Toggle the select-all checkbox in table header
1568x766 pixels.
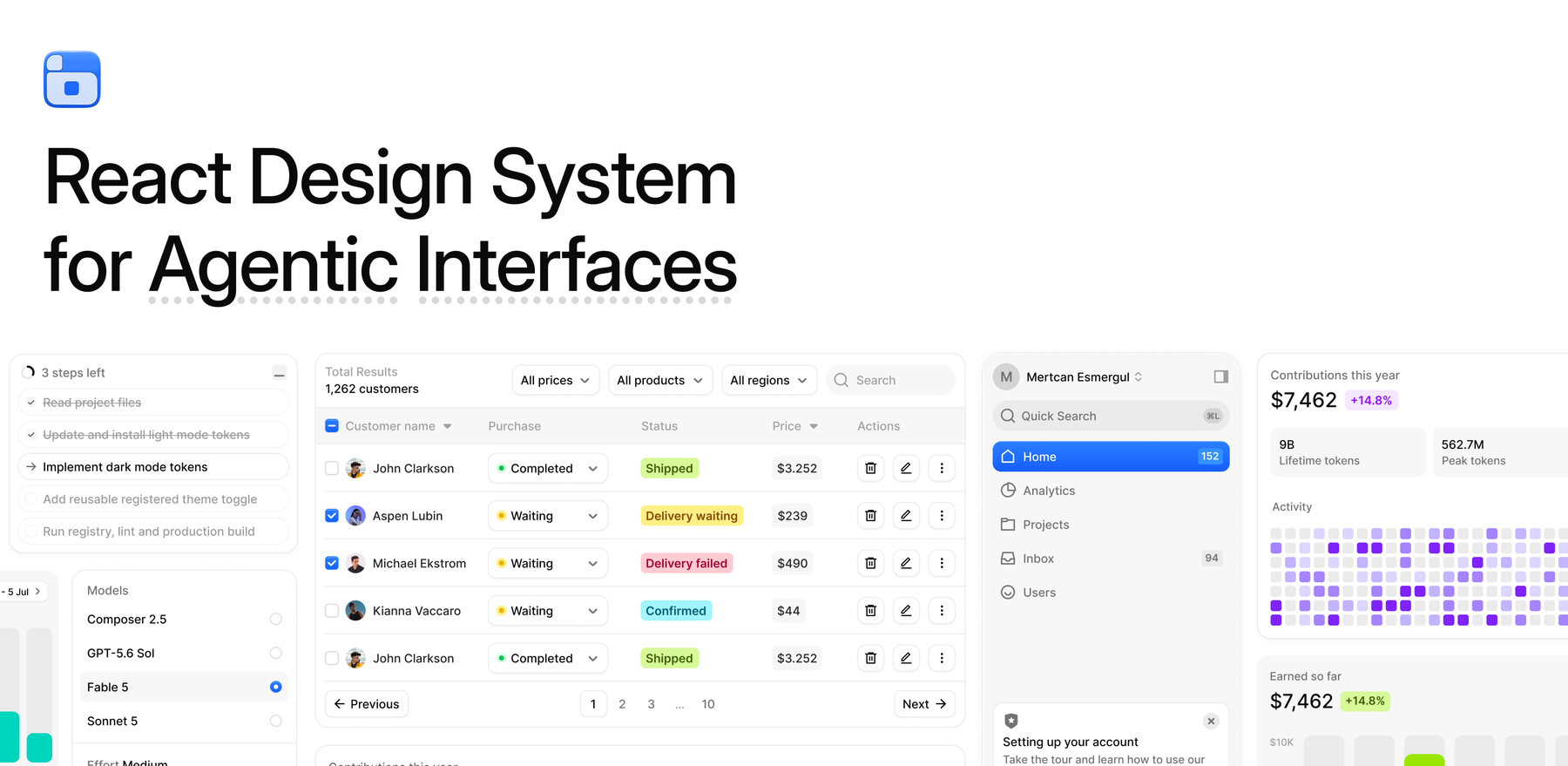(332, 426)
